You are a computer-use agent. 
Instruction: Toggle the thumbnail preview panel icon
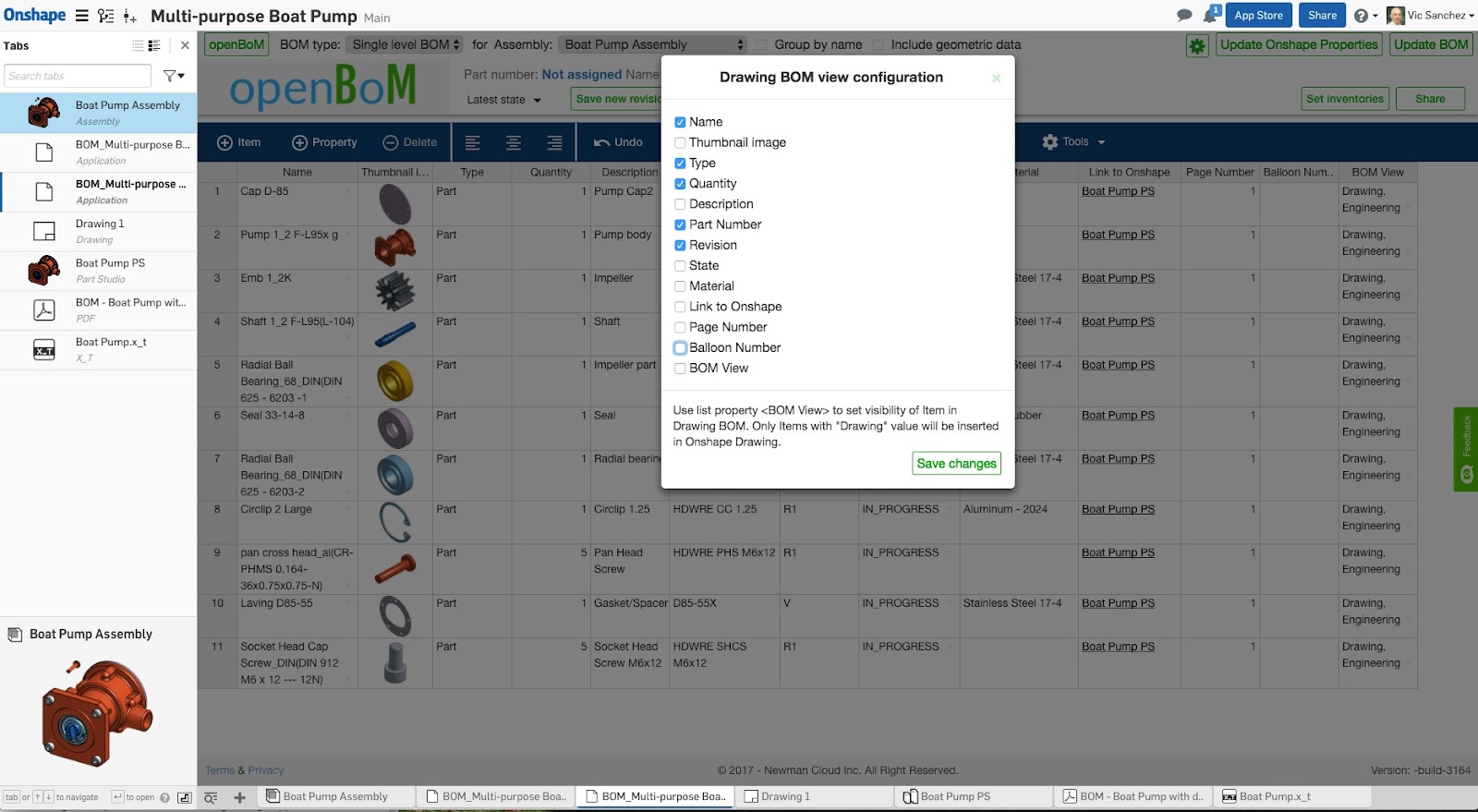point(184,797)
